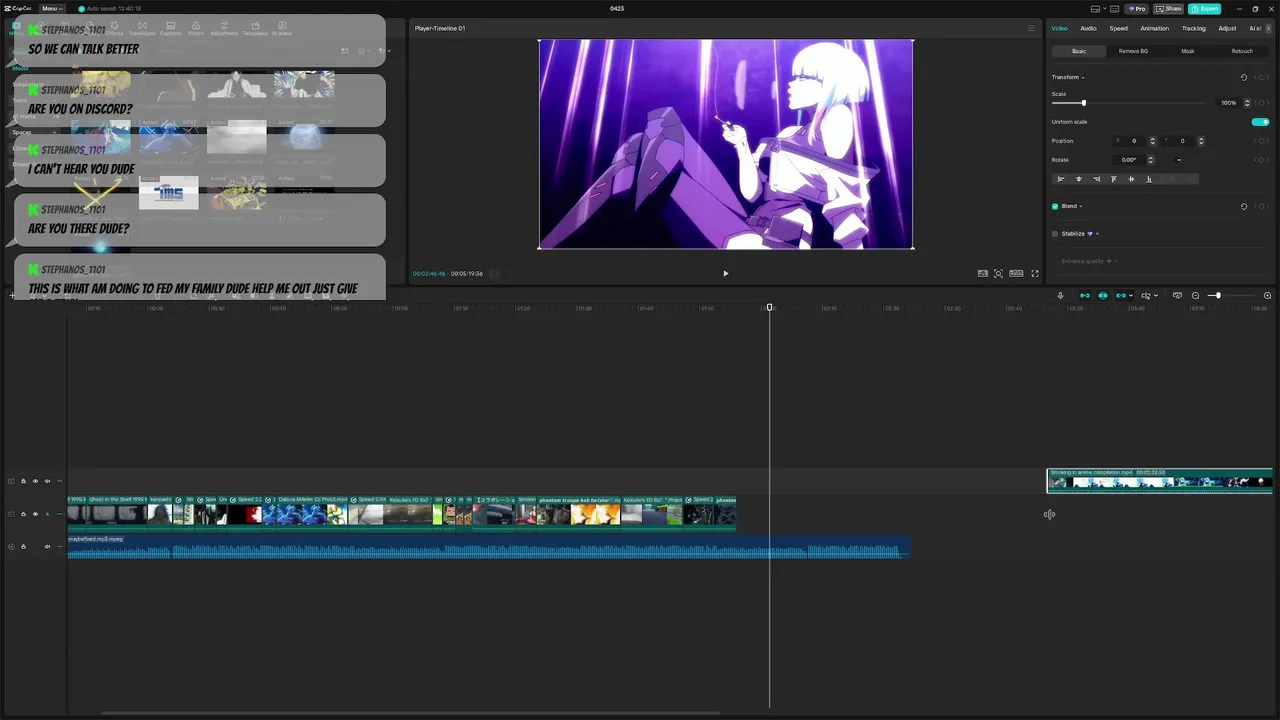Open the Adjust tab
This screenshot has height=720, width=1280.
(1227, 28)
